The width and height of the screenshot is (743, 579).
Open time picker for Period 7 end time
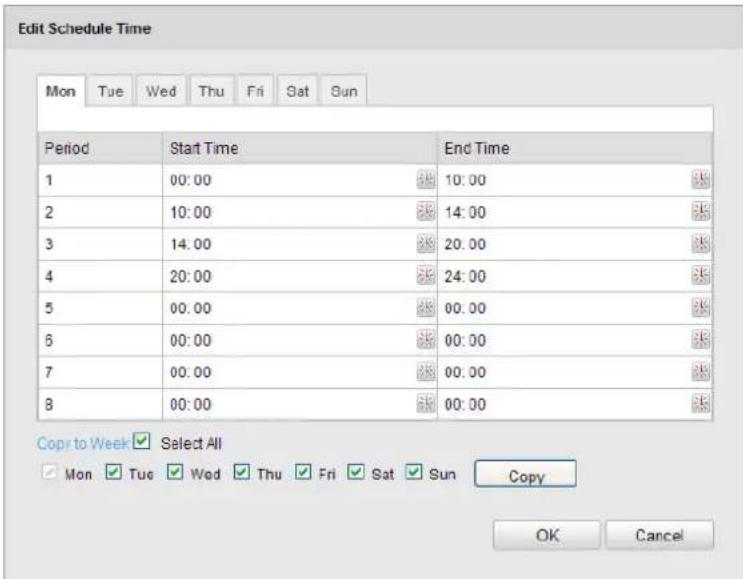pos(701,372)
